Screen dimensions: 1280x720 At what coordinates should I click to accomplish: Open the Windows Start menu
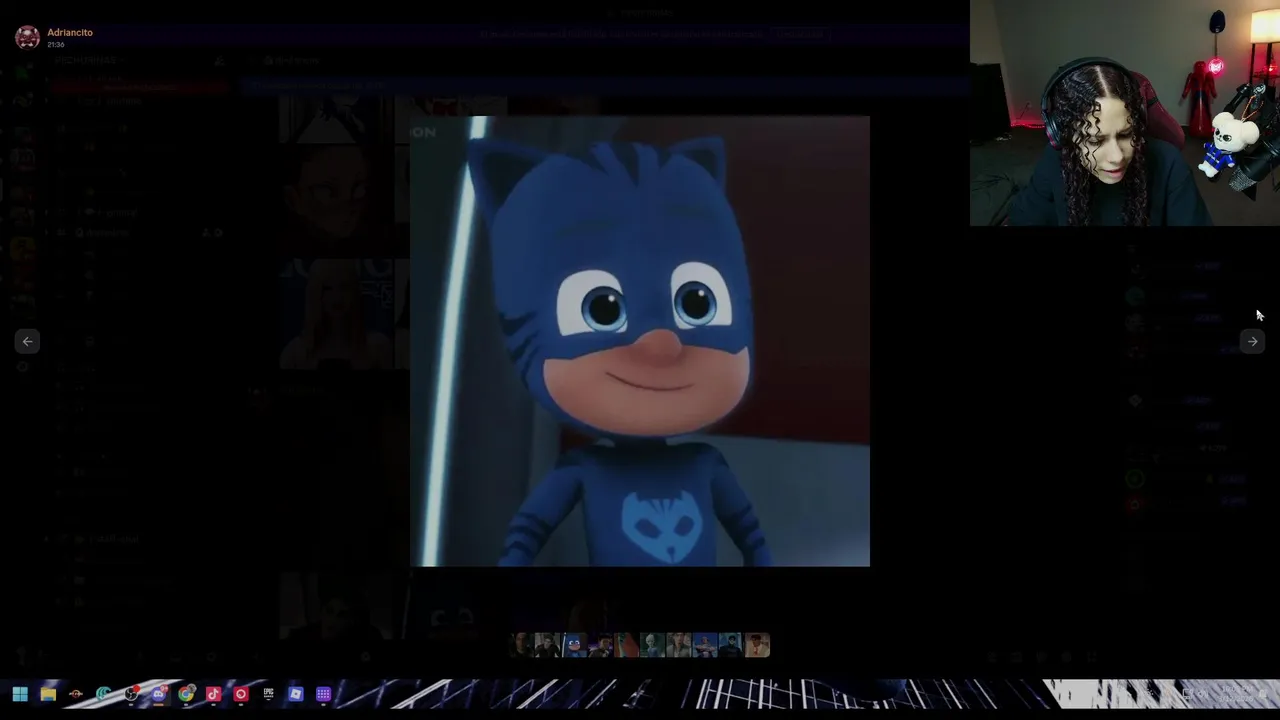(20, 694)
